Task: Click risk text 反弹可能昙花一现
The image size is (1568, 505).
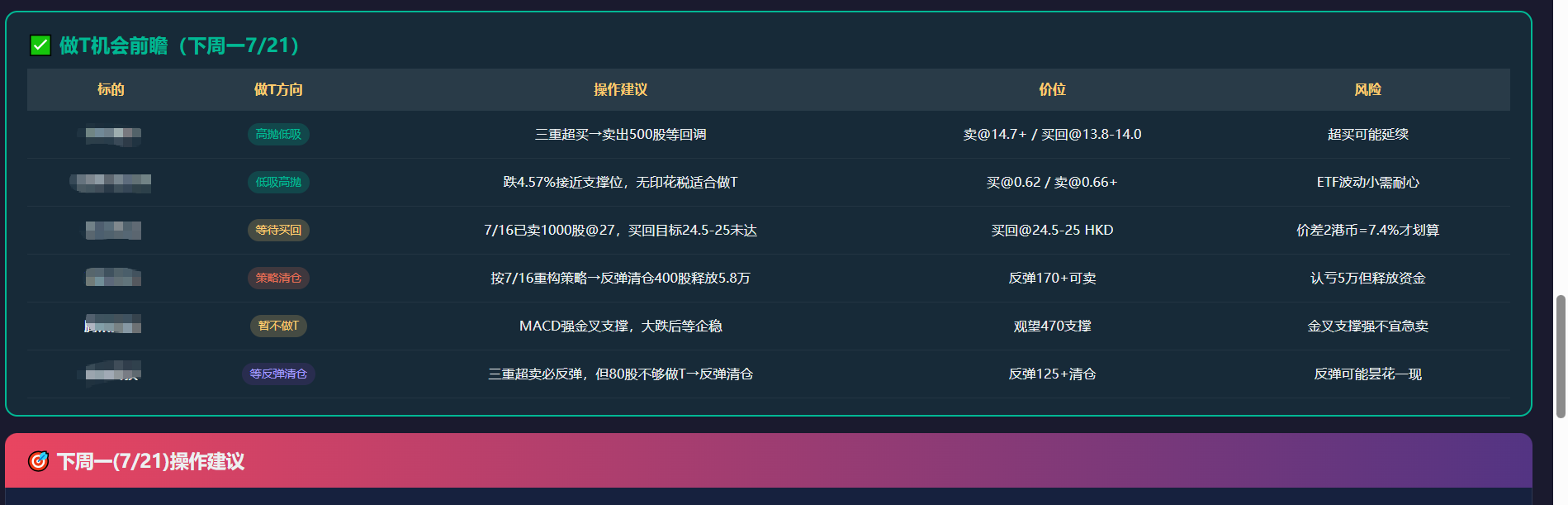Action: [x=1367, y=374]
